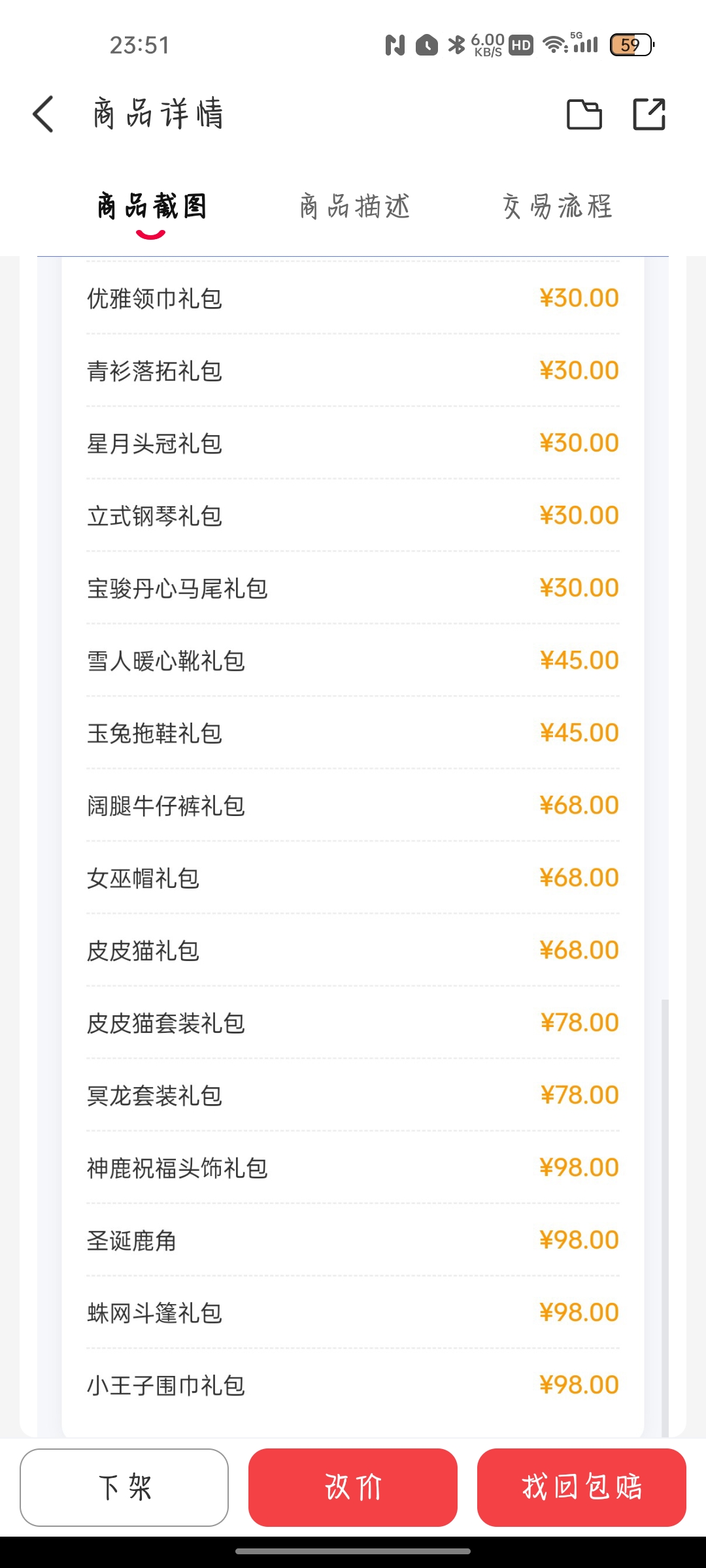Tap the battery indicator icon
This screenshot has width=706, height=1568.
click(631, 45)
